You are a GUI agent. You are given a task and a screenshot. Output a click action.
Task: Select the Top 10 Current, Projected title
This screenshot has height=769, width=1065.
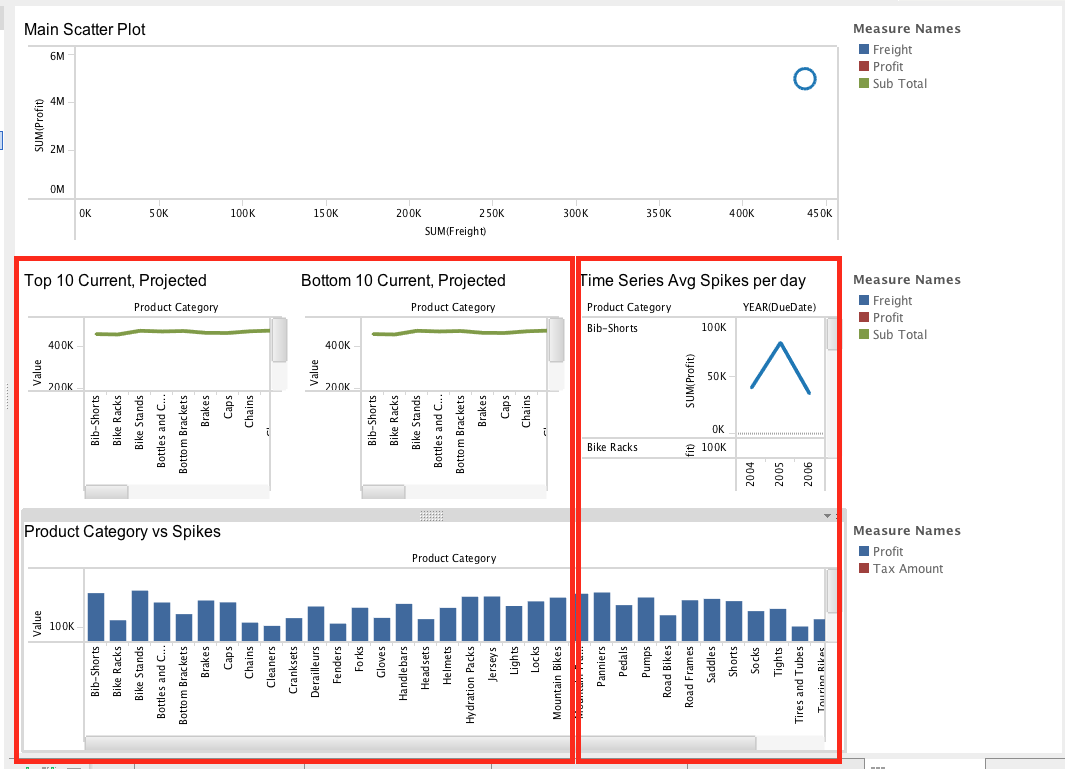tap(115, 281)
